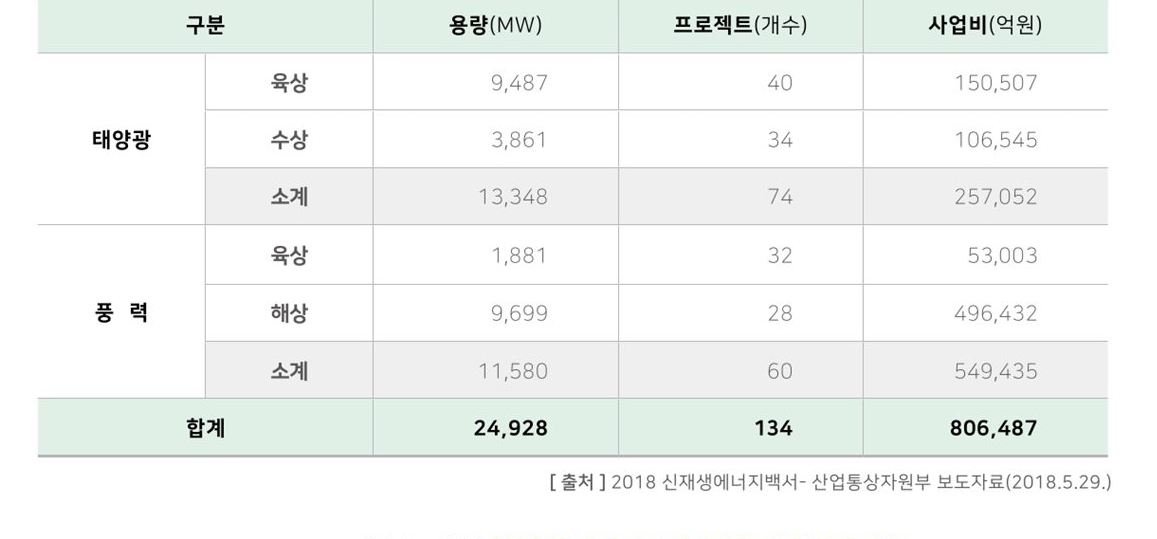Select the 해상 row label
Image resolution: width=1157 pixels, height=539 pixels.
289,313
